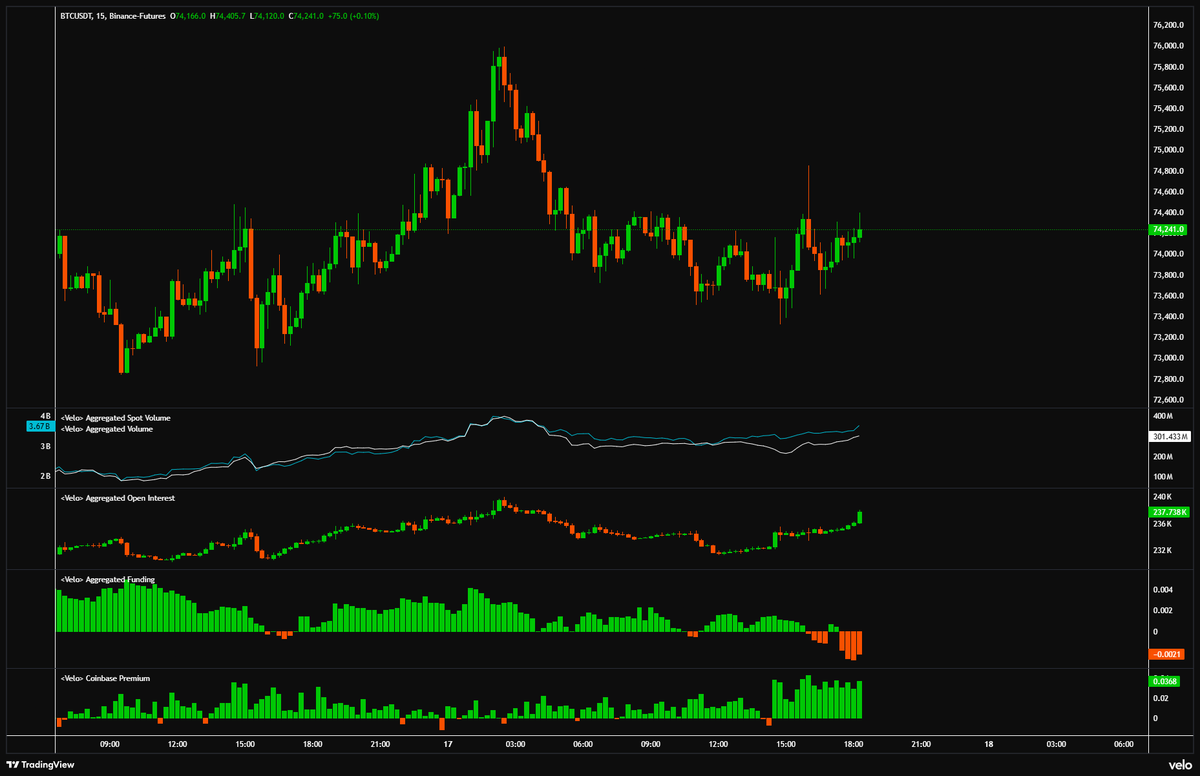
Task: Click the BTCUSDT, 15, Binance-Futures symbol legend
Action: (113, 16)
